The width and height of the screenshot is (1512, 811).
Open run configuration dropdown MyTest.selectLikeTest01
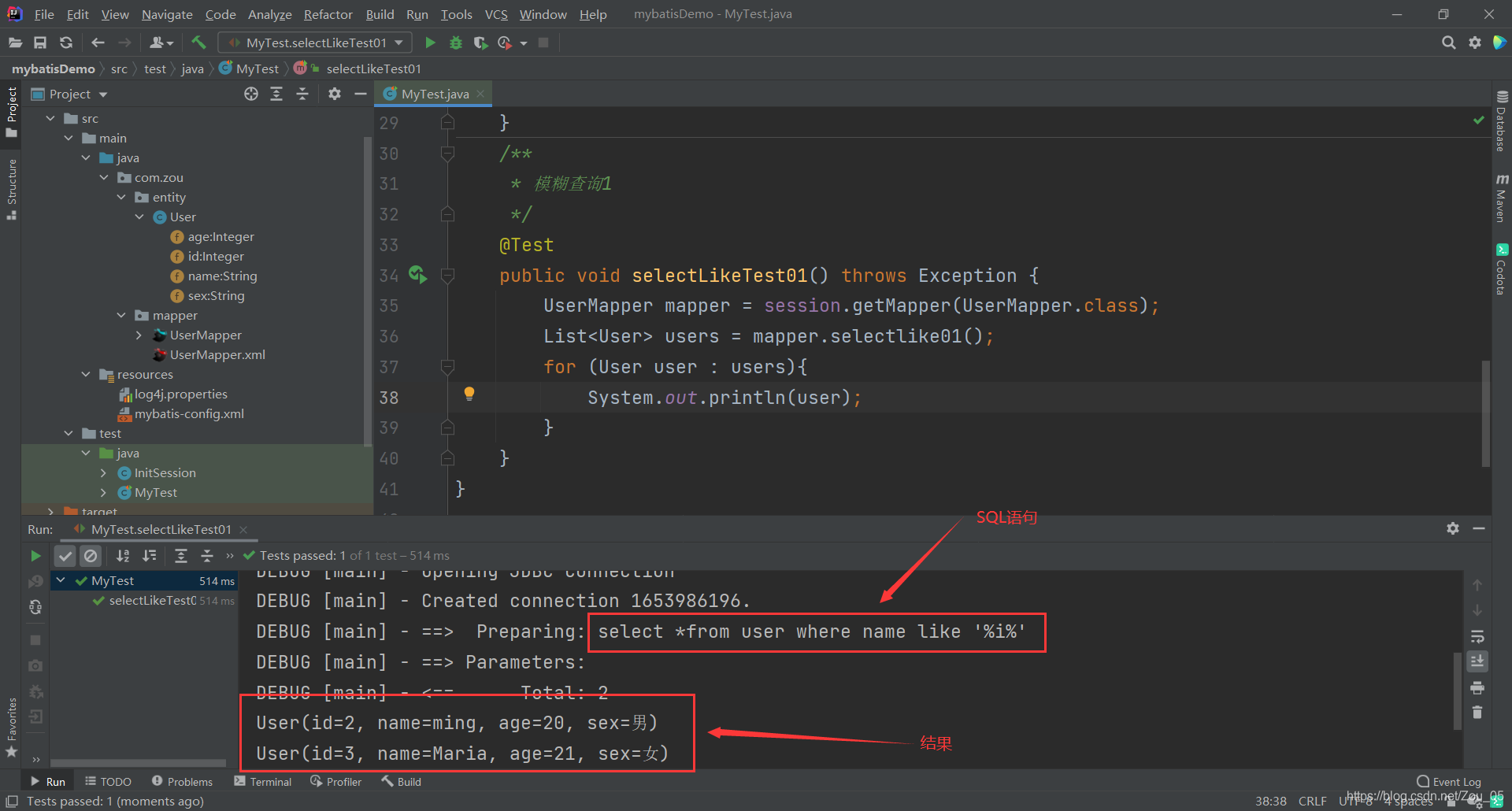[313, 43]
